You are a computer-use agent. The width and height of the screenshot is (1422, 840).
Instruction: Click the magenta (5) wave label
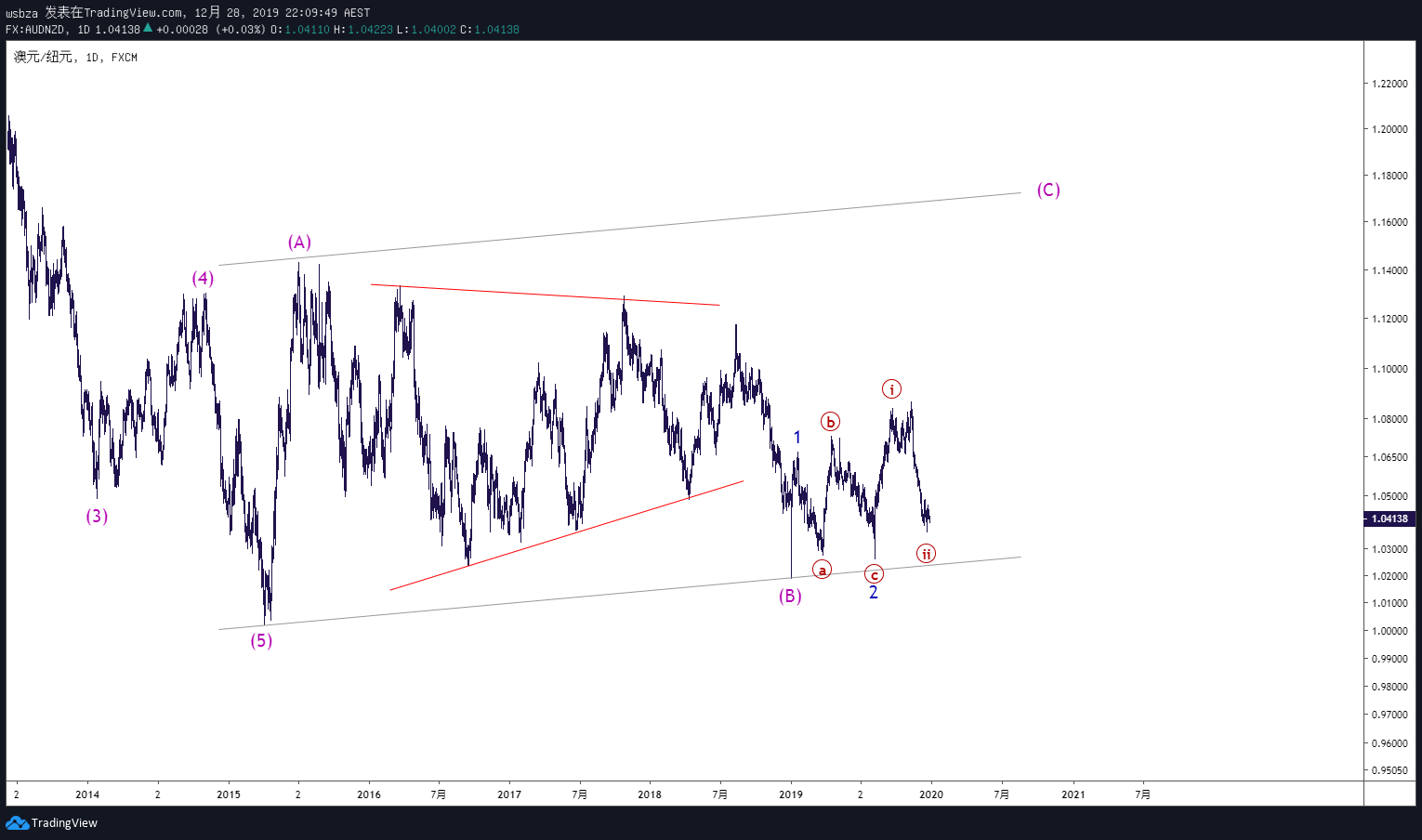(x=261, y=640)
